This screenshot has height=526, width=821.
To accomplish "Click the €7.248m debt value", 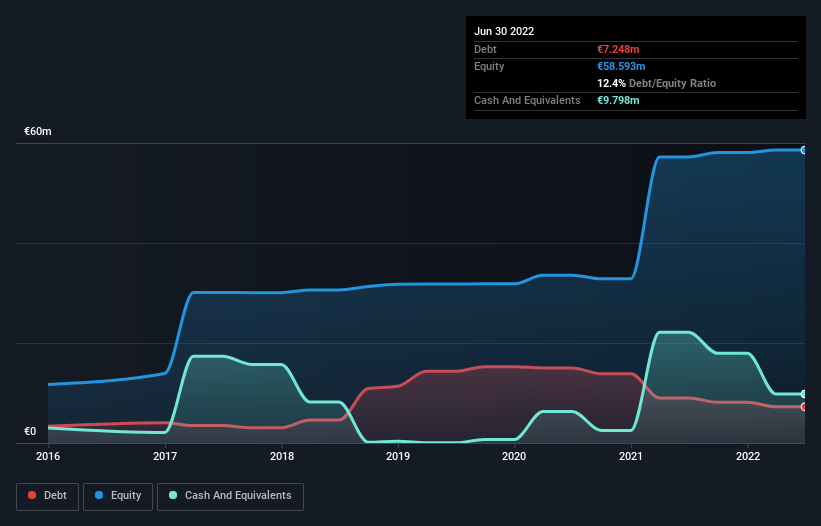I will coord(618,49).
